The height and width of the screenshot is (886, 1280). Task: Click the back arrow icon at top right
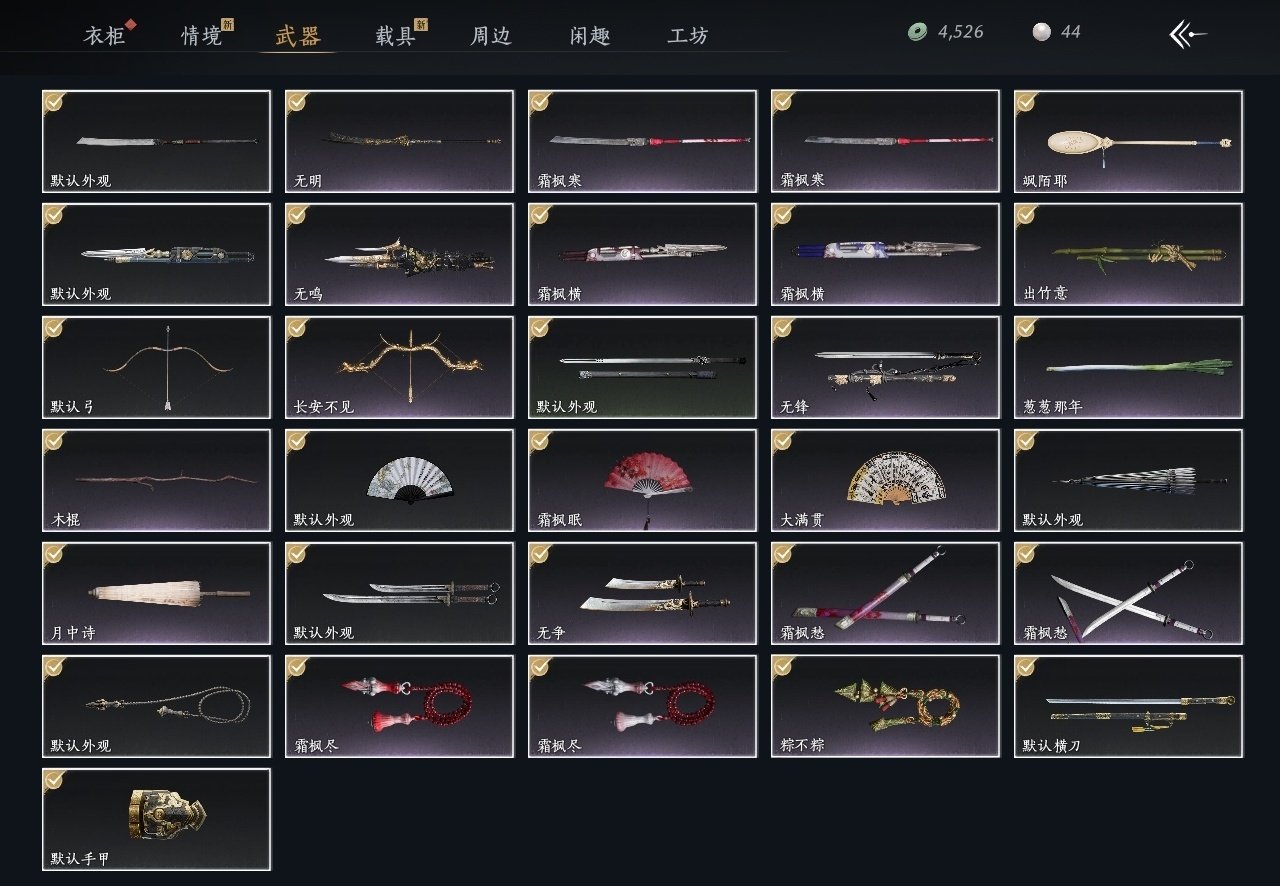click(x=1188, y=34)
